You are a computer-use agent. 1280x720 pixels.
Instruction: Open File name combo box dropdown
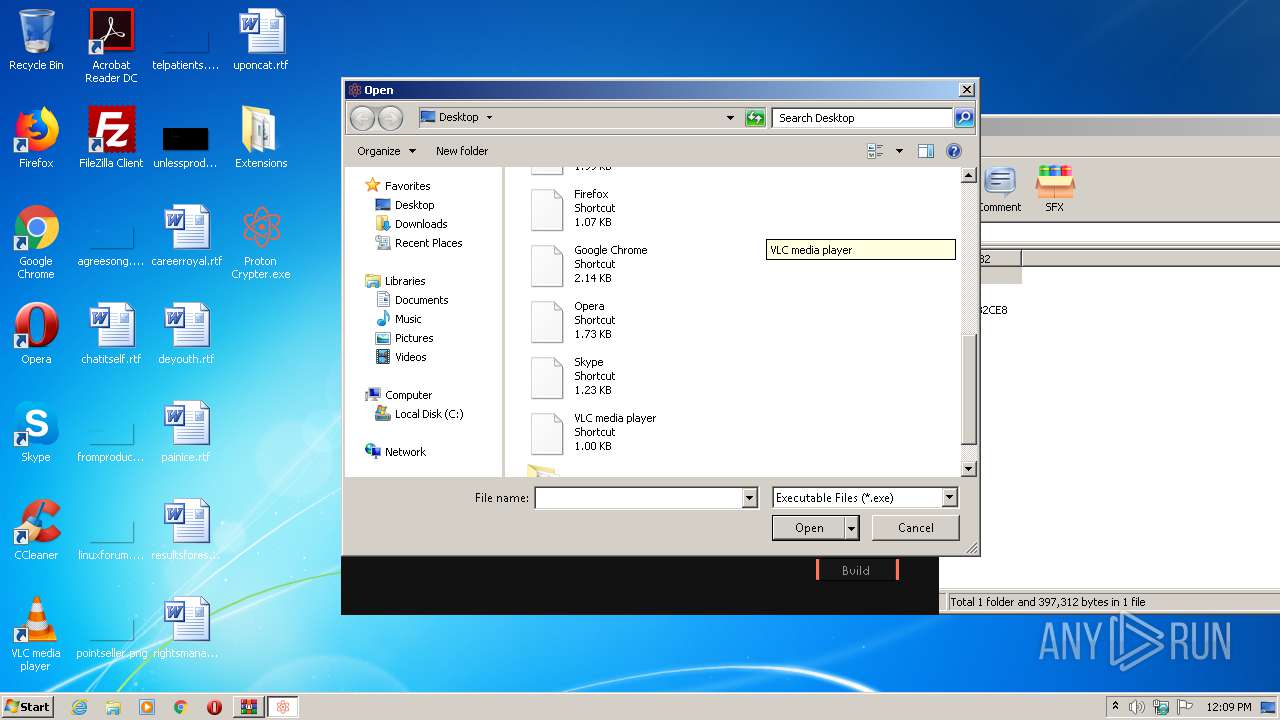(749, 498)
